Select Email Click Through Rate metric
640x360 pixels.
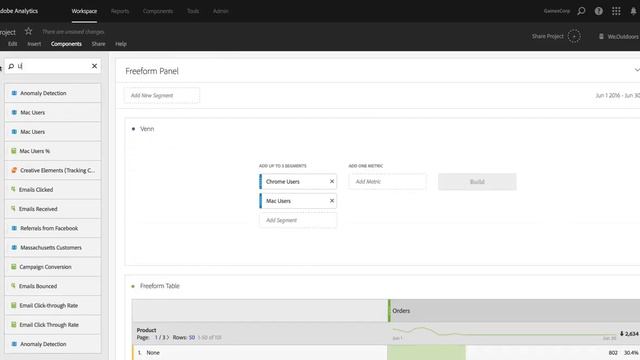tap(53, 325)
